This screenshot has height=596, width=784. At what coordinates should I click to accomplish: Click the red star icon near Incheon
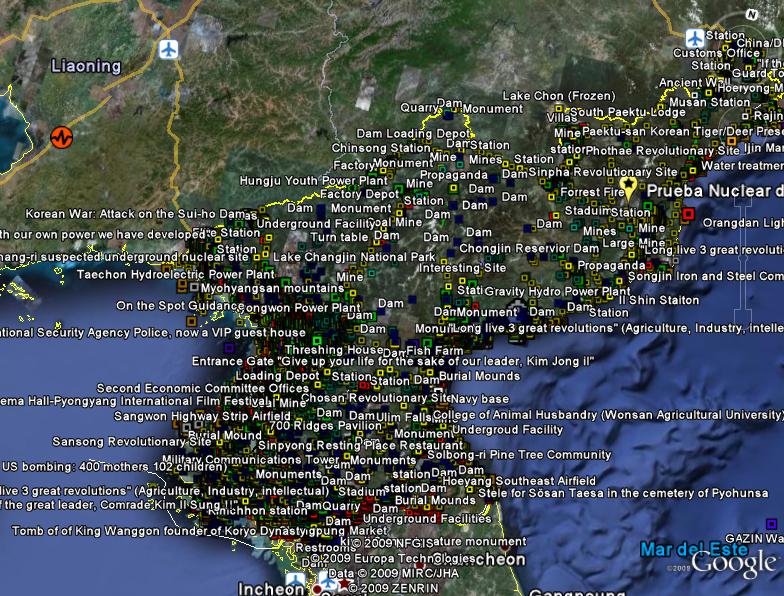pos(346,583)
